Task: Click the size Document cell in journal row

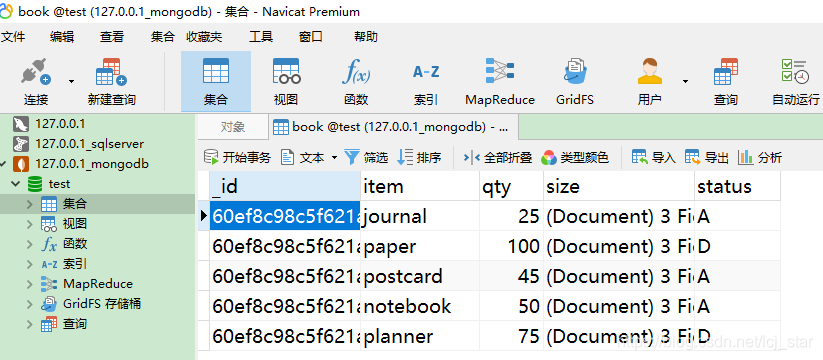Action: pos(619,216)
